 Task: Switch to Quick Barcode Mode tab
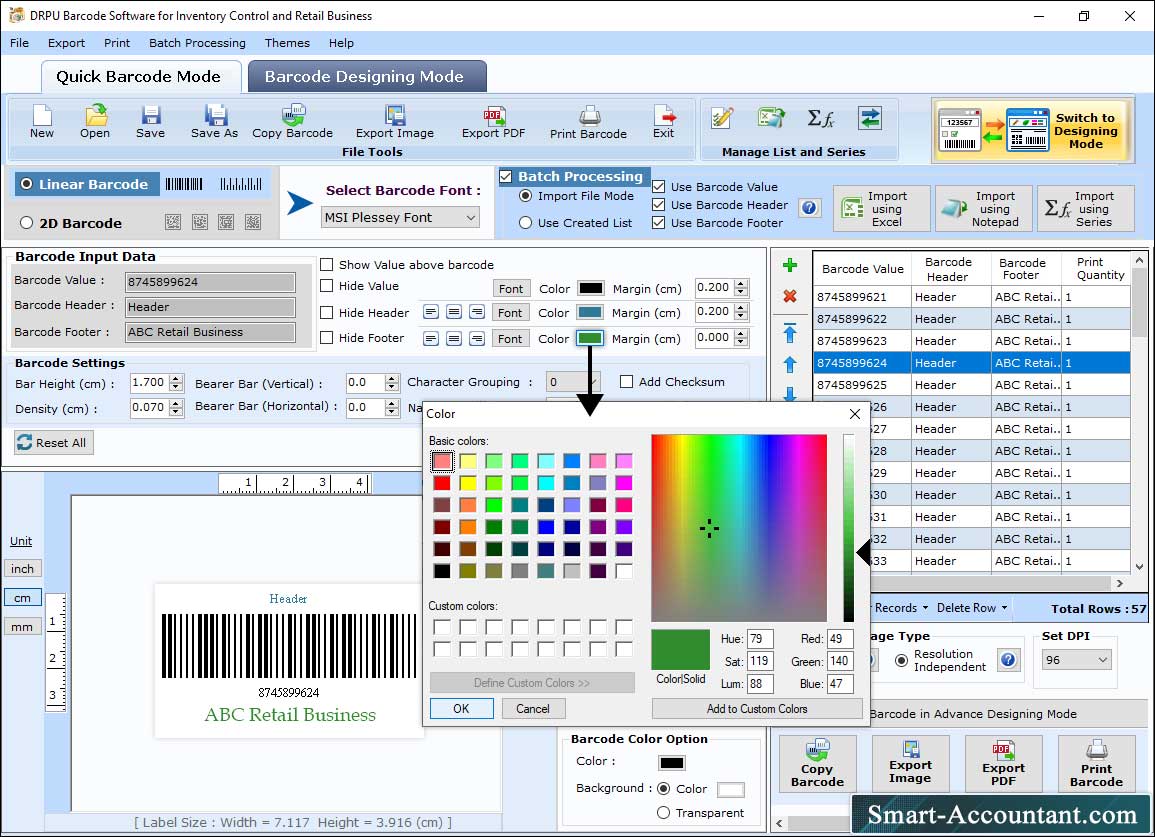[x=139, y=77]
